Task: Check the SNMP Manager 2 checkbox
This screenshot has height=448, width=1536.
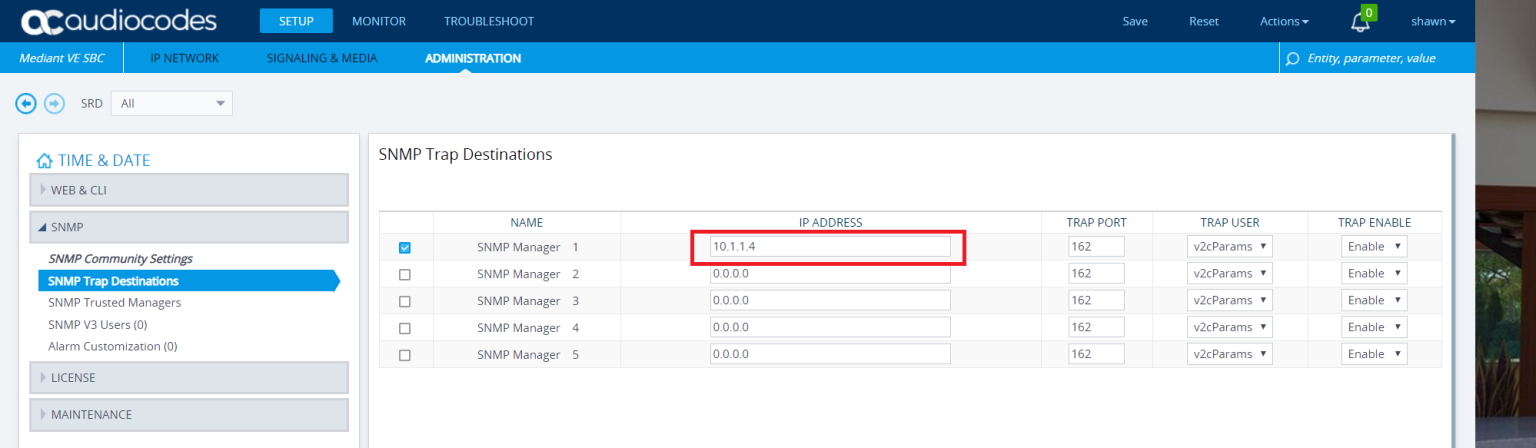Action: point(405,274)
